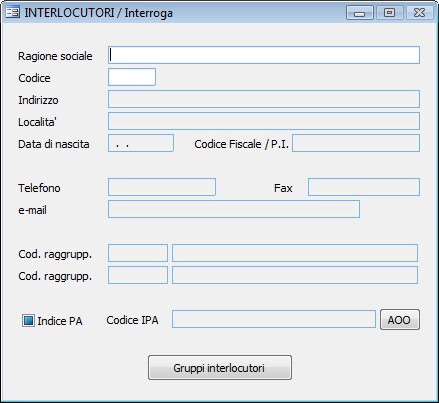Click the window form icon in title bar
439x403 pixels.
[13, 12]
